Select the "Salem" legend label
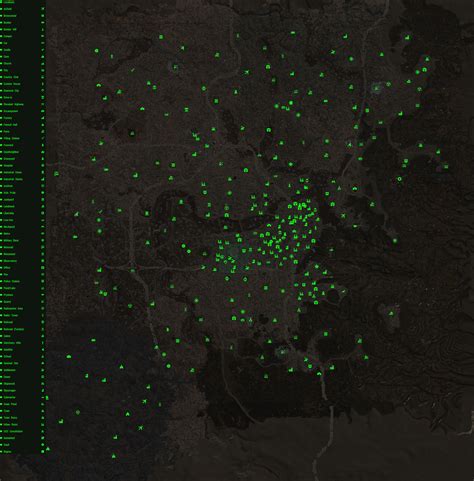This screenshot has width=474, height=481. tap(7, 336)
